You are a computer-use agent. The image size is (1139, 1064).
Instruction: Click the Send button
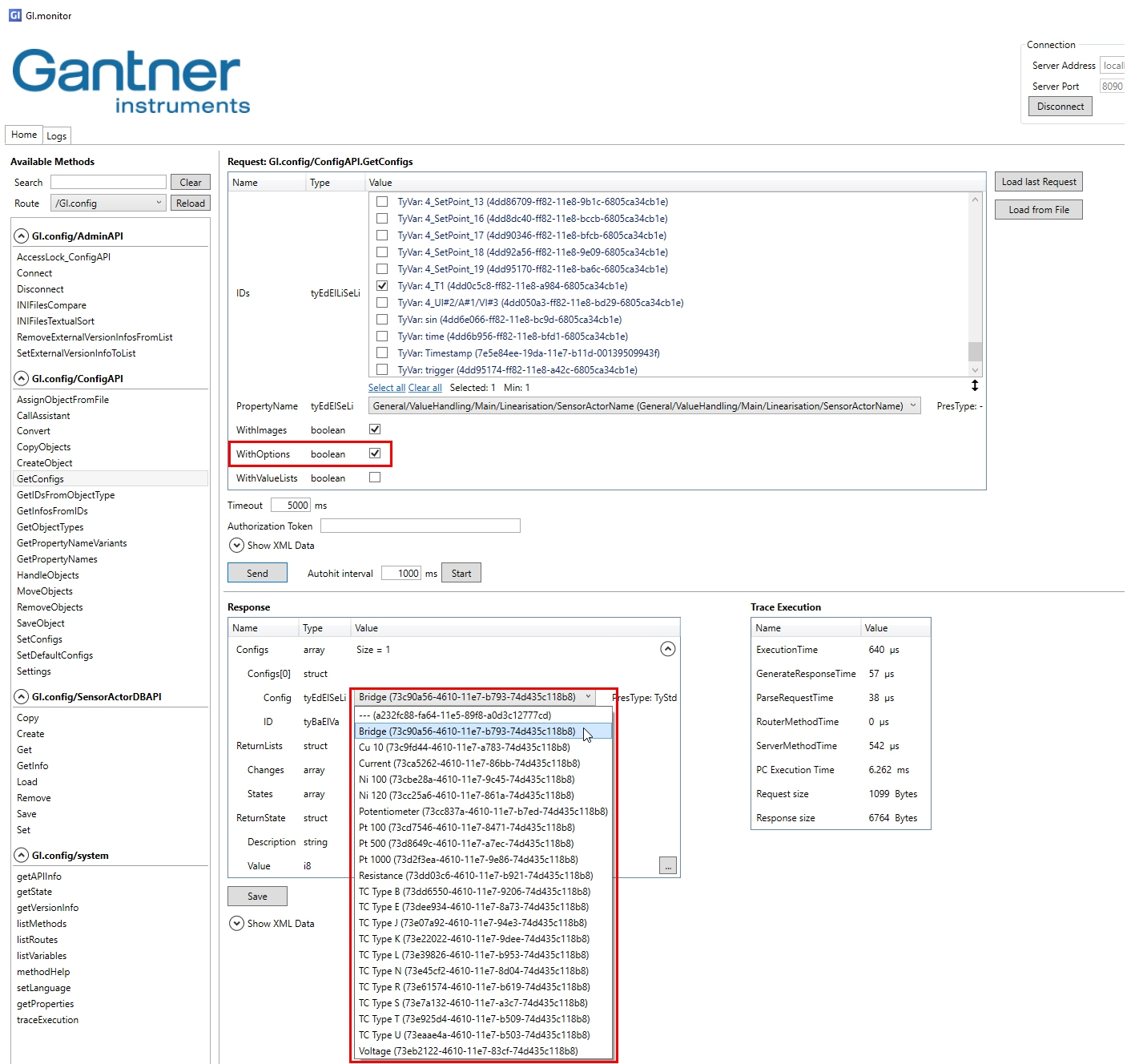point(257,573)
